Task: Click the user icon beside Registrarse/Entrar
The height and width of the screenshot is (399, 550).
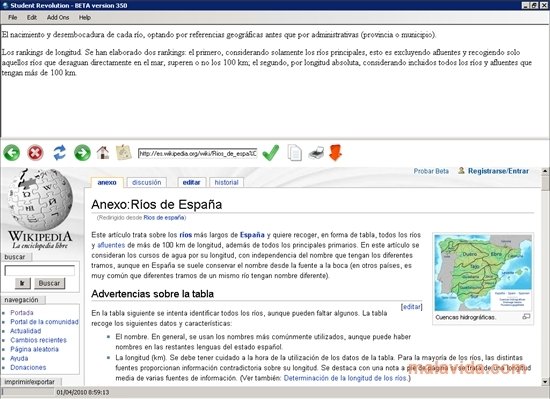Action: (461, 171)
